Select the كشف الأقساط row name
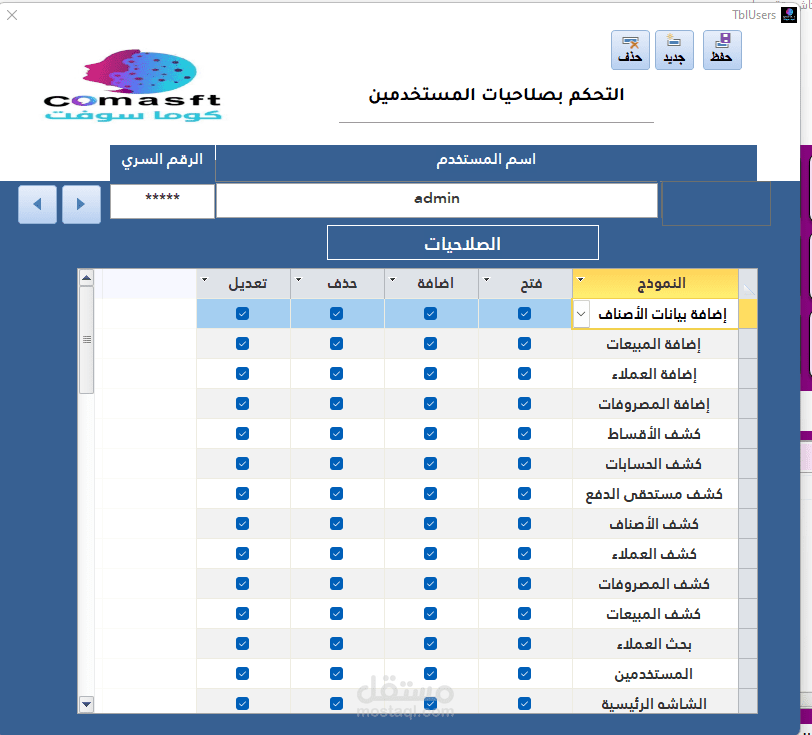This screenshot has height=735, width=812. coord(654,434)
